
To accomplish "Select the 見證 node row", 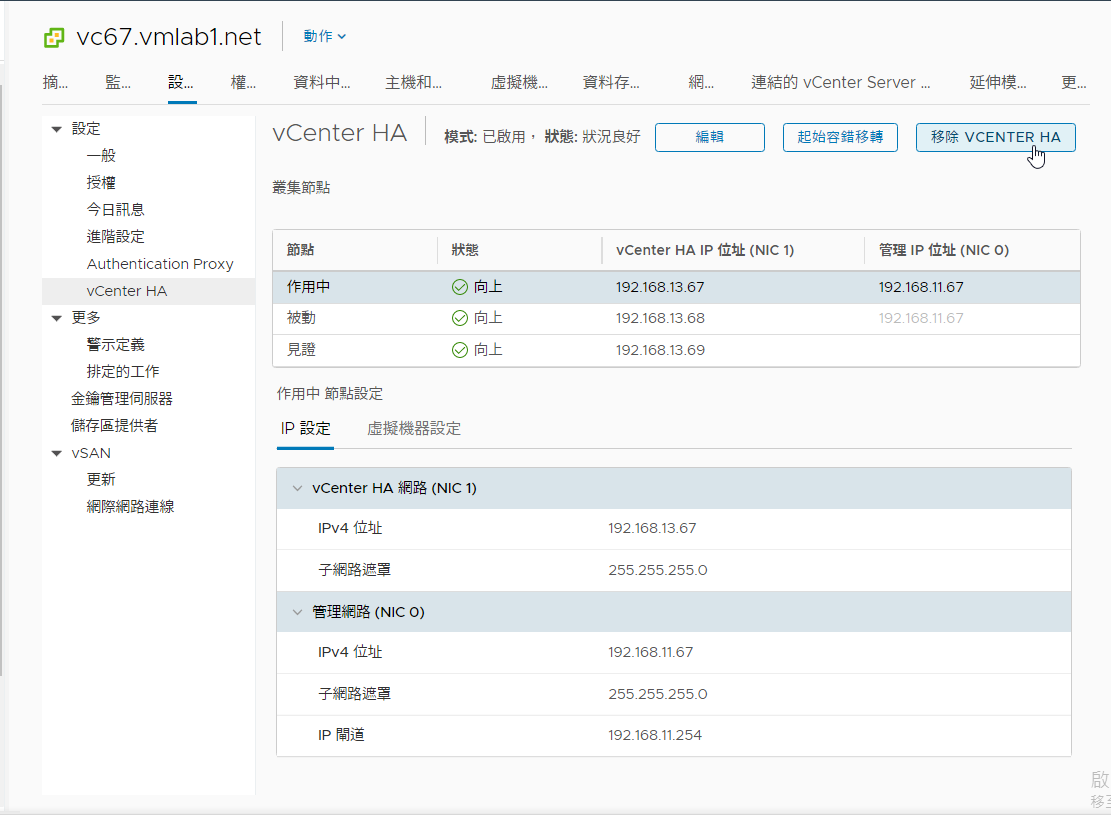I will [676, 350].
